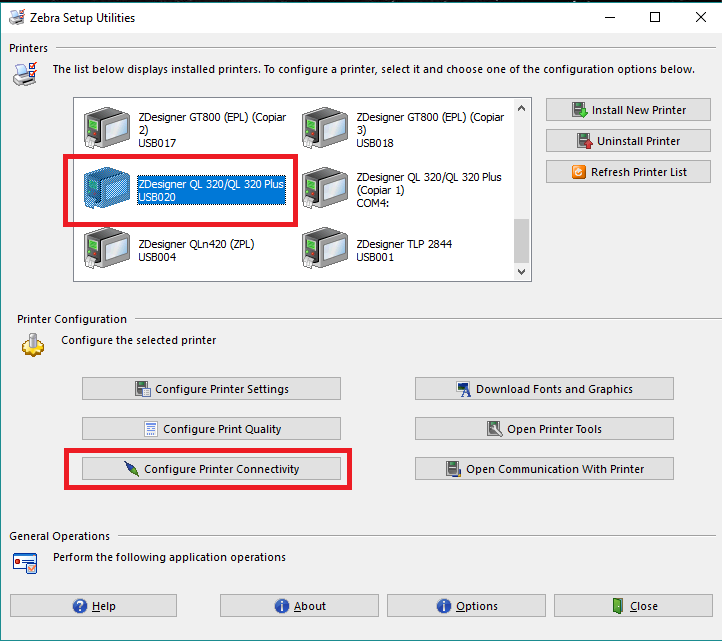Click the ZDesigner QLn420 (ZPL) USB004 label
The width and height of the screenshot is (722, 641).
pyautogui.click(x=196, y=251)
